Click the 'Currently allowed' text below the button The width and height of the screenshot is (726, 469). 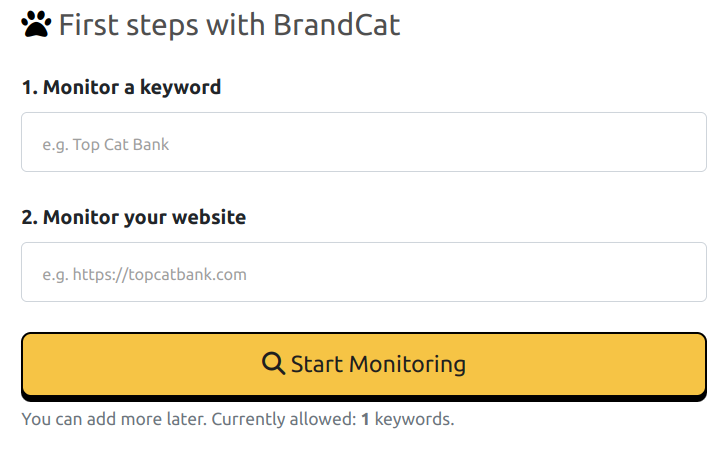tap(284, 419)
